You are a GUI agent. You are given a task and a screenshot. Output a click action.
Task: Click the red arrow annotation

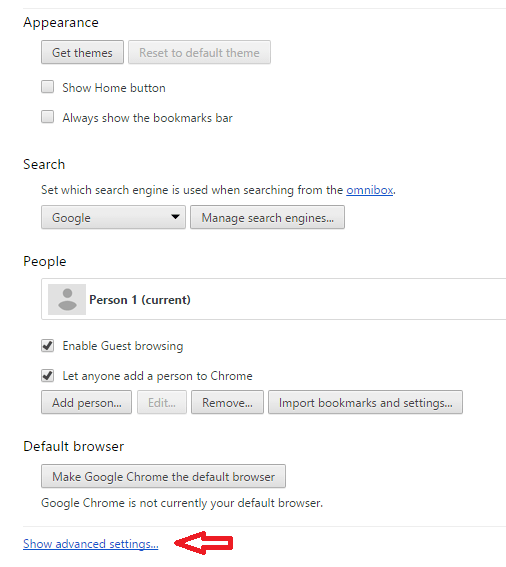[204, 543]
